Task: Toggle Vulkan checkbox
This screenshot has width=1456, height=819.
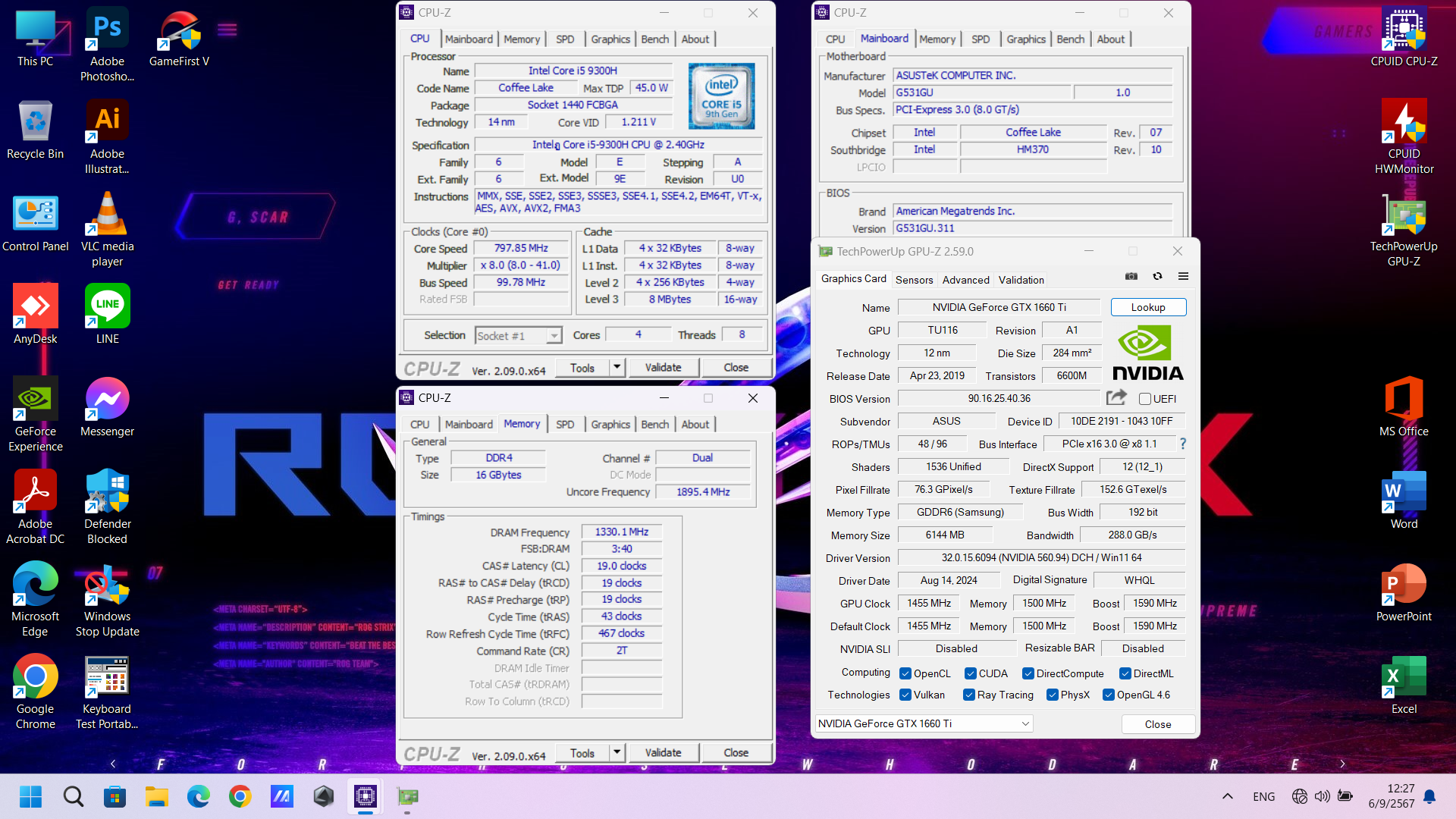Action: tap(905, 695)
